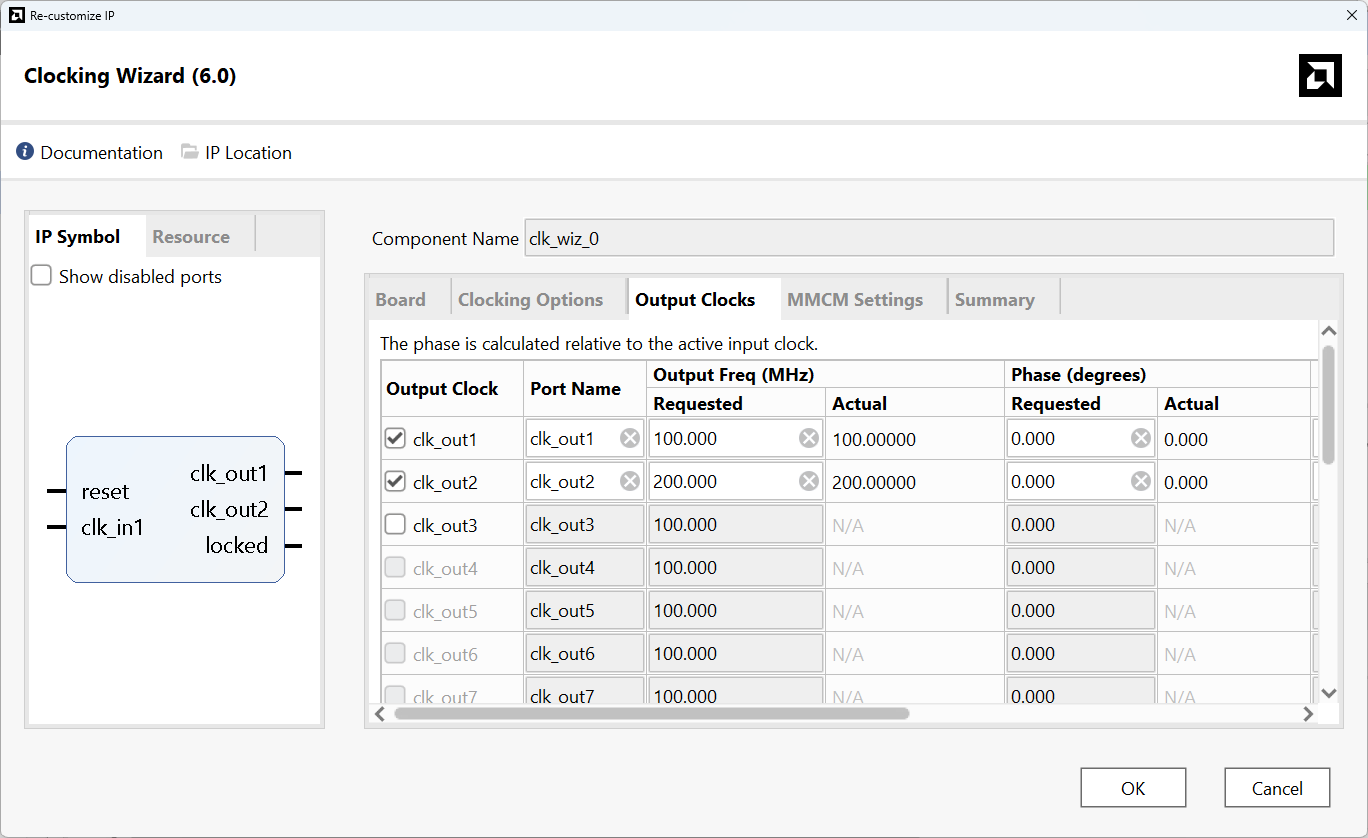Clear clk_out1 requested frequency 100.000
This screenshot has height=838, width=1368.
(x=808, y=439)
